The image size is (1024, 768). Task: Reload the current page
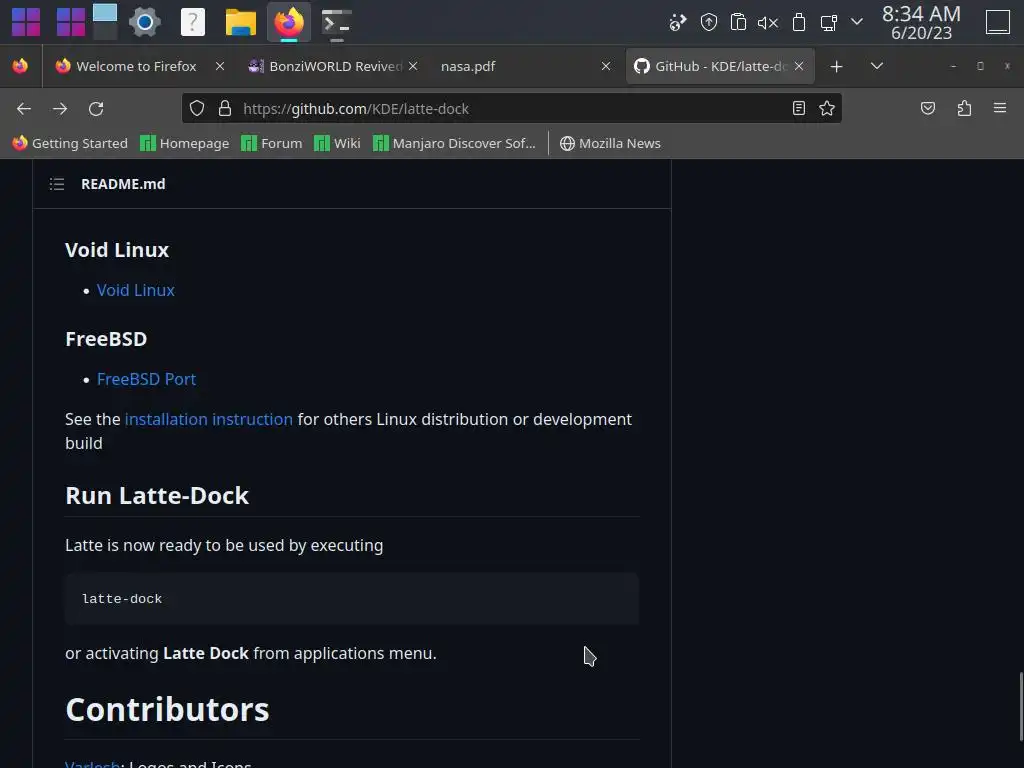[96, 108]
